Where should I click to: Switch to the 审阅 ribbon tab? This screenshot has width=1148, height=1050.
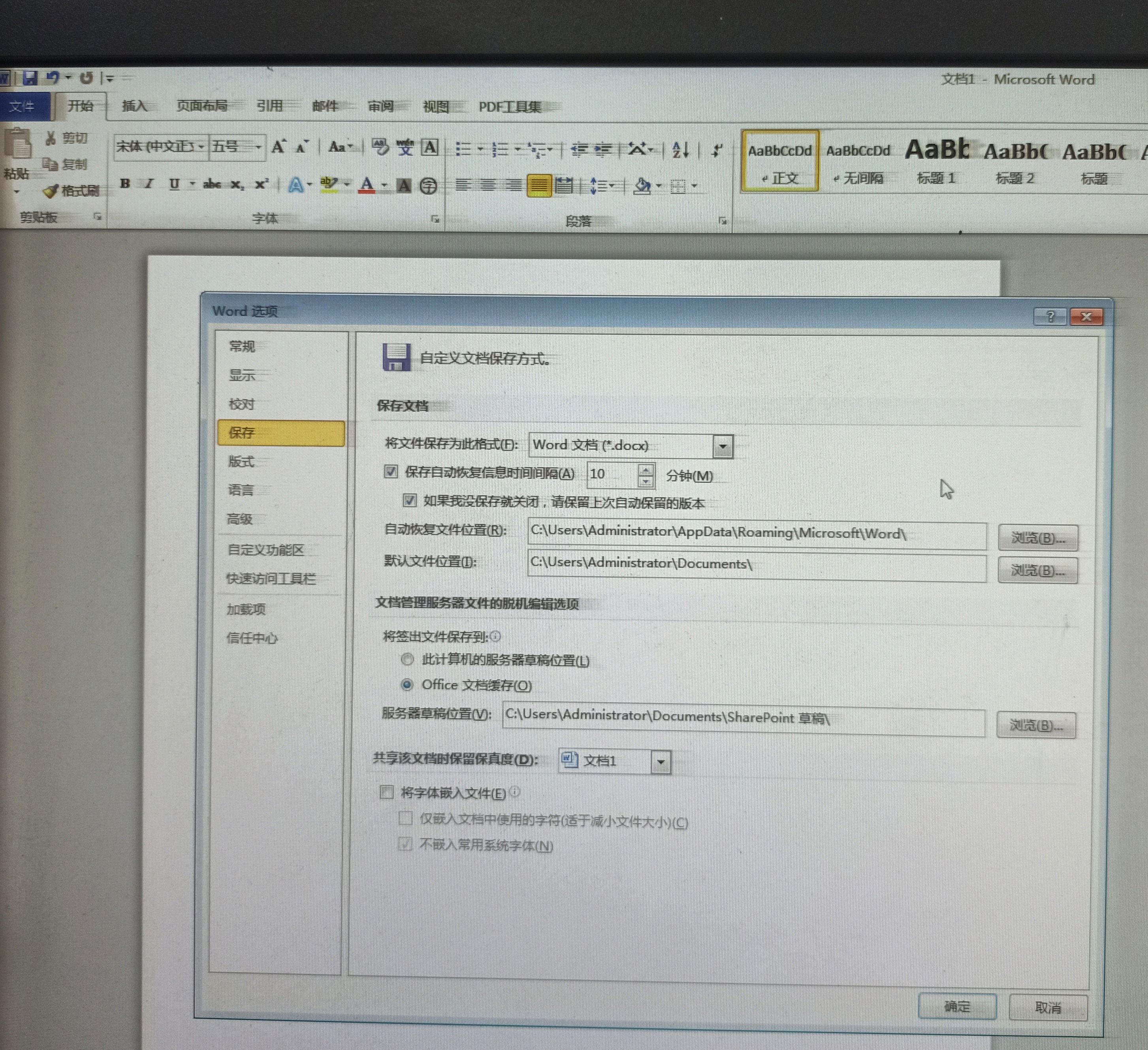click(381, 107)
